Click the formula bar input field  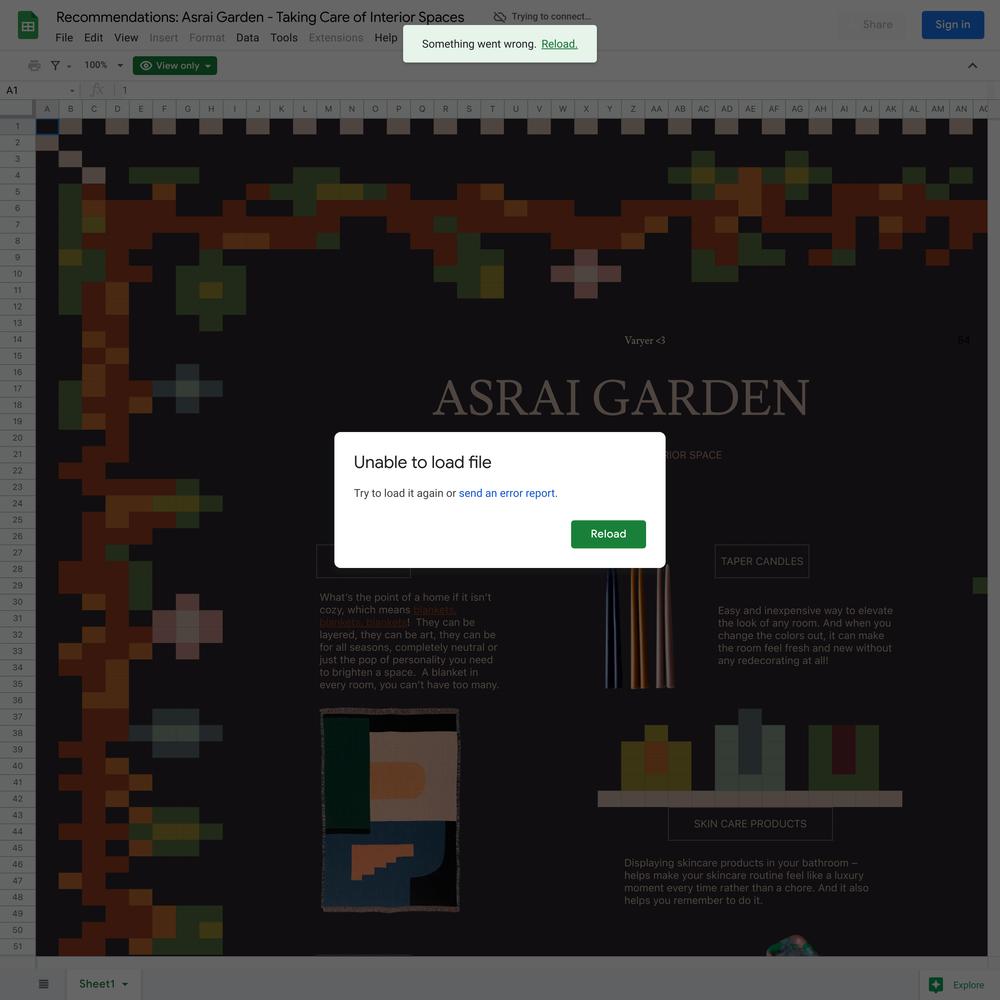click(500, 90)
